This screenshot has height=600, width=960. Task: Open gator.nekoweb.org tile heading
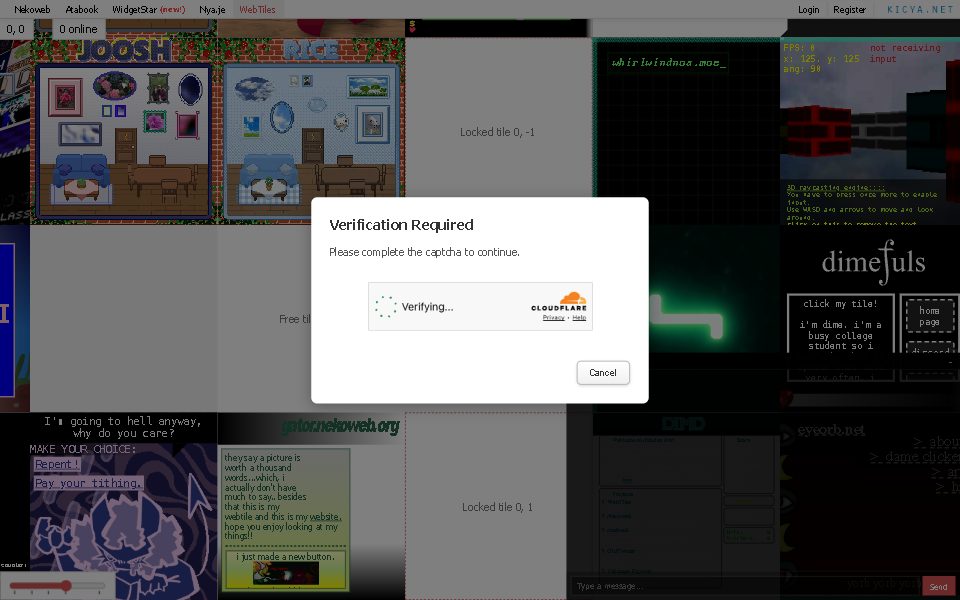340,426
